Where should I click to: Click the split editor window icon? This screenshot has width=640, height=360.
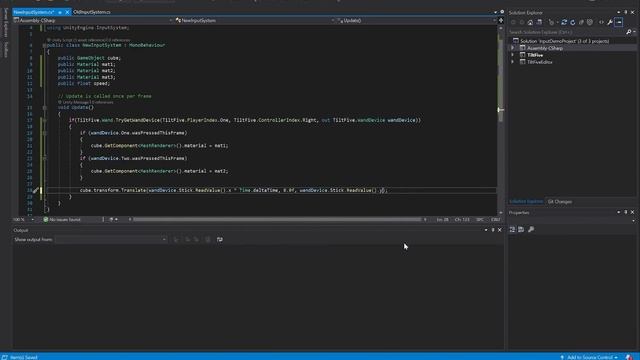click(x=501, y=20)
